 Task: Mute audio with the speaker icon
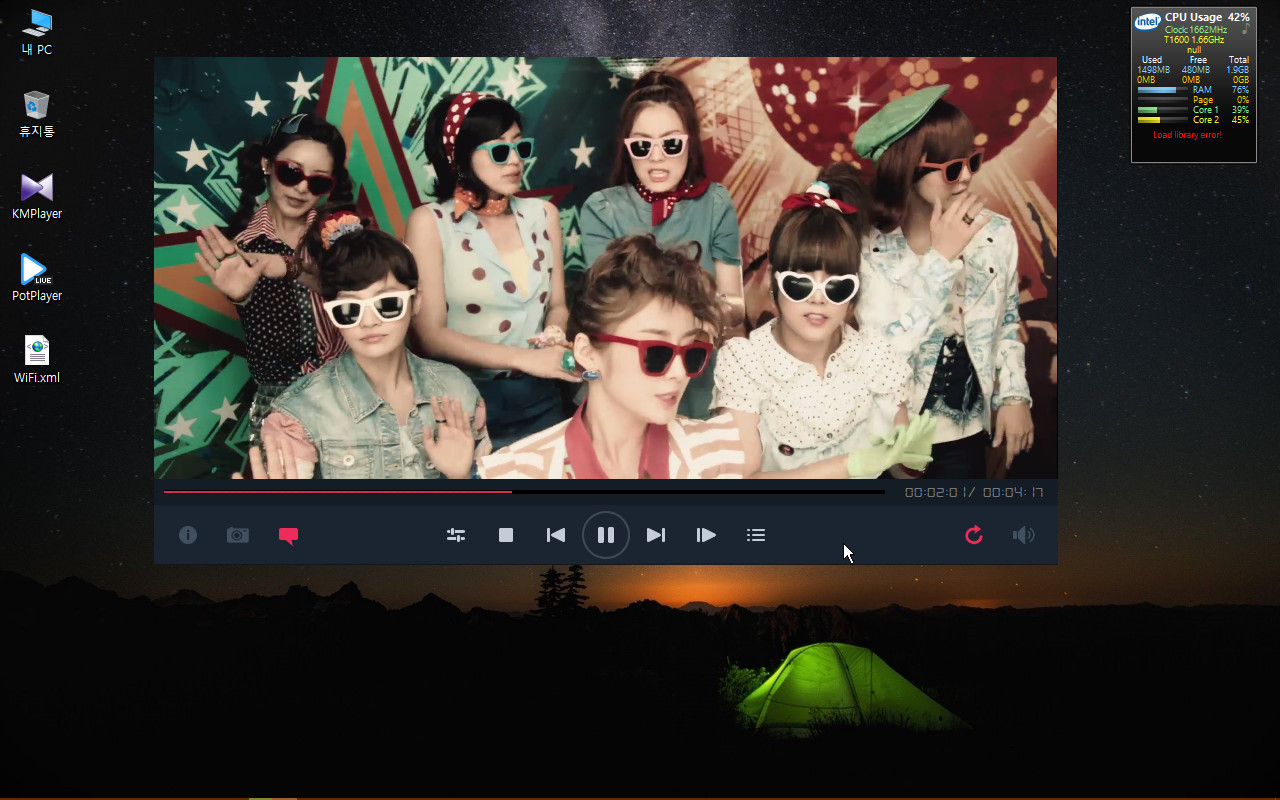(1023, 535)
